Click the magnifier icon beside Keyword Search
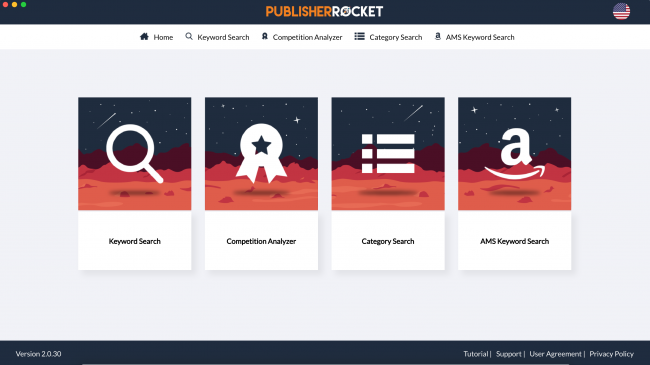The width and height of the screenshot is (650, 365). [189, 36]
